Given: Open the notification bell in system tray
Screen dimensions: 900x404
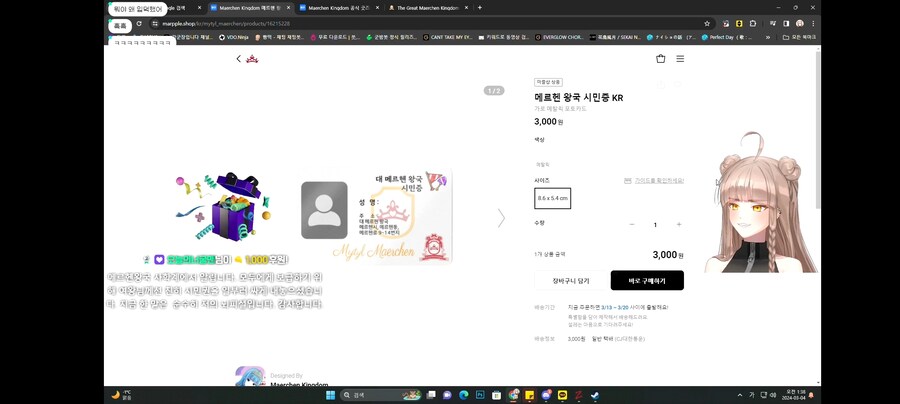Looking at the screenshot, I should click(811, 395).
